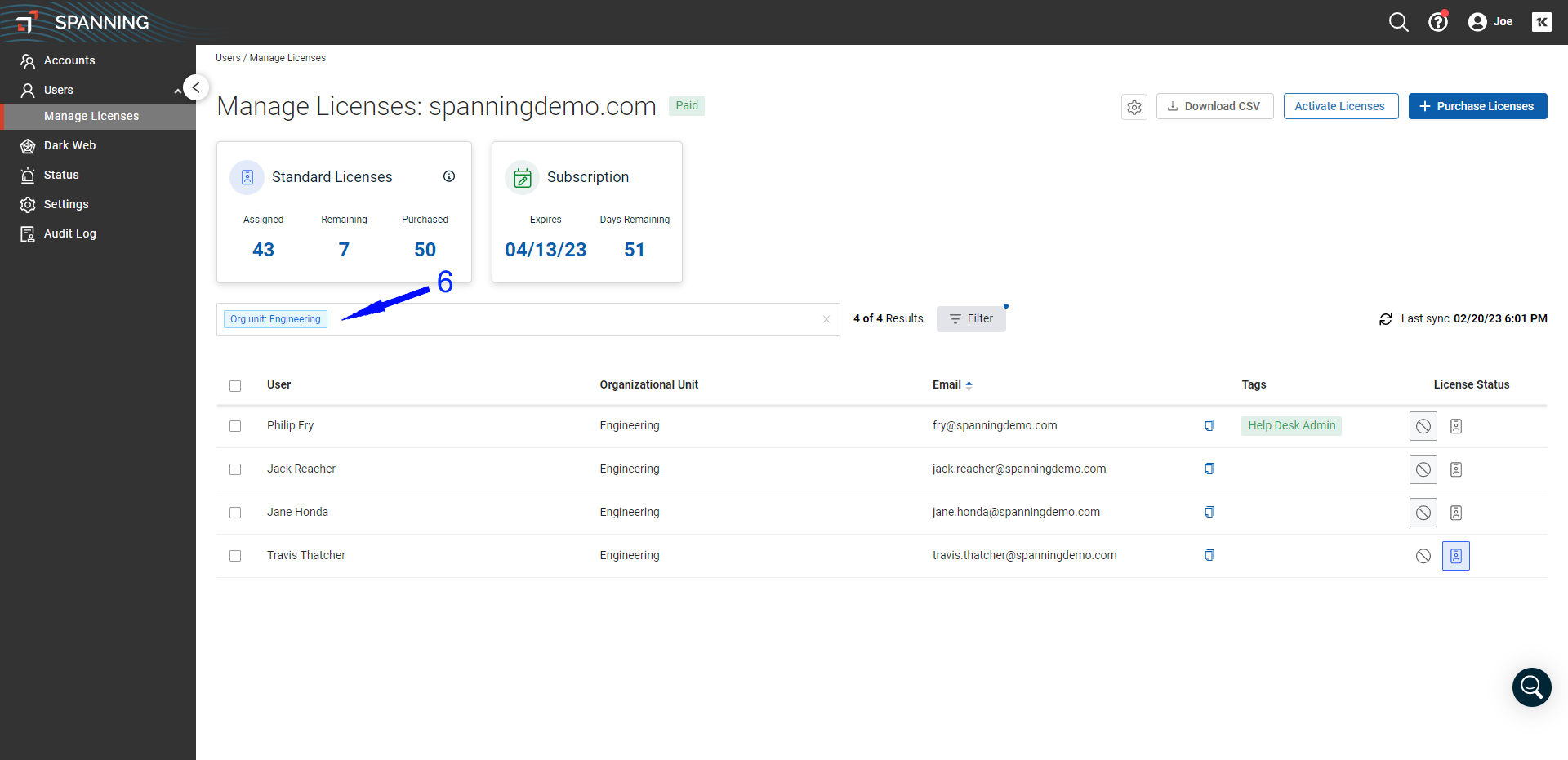Check the box for Travis Thatcher
Screen dimensions: 1568x760
235,556
